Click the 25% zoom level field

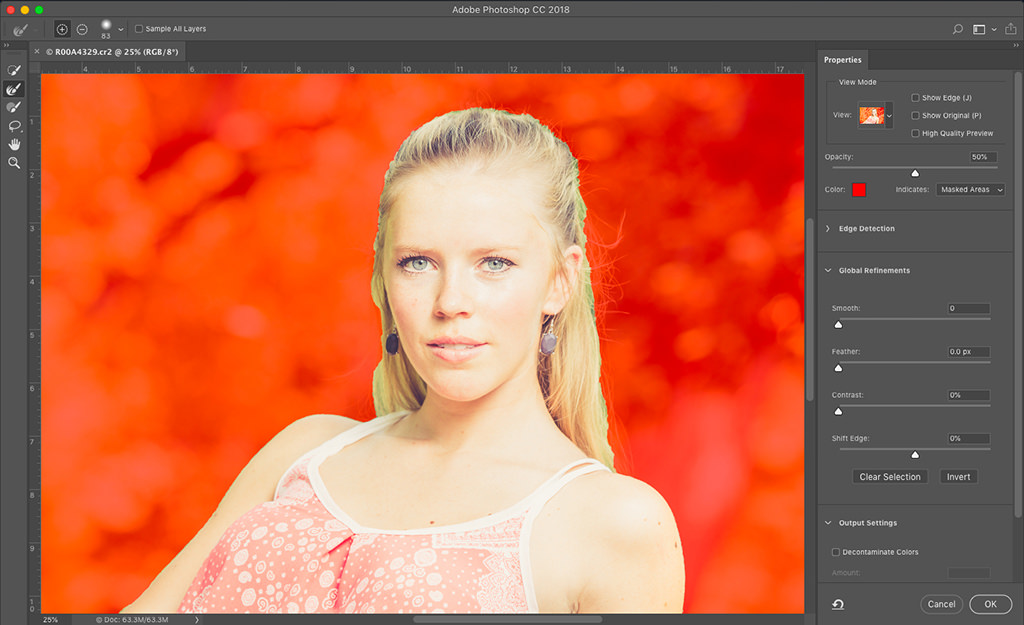[x=50, y=619]
